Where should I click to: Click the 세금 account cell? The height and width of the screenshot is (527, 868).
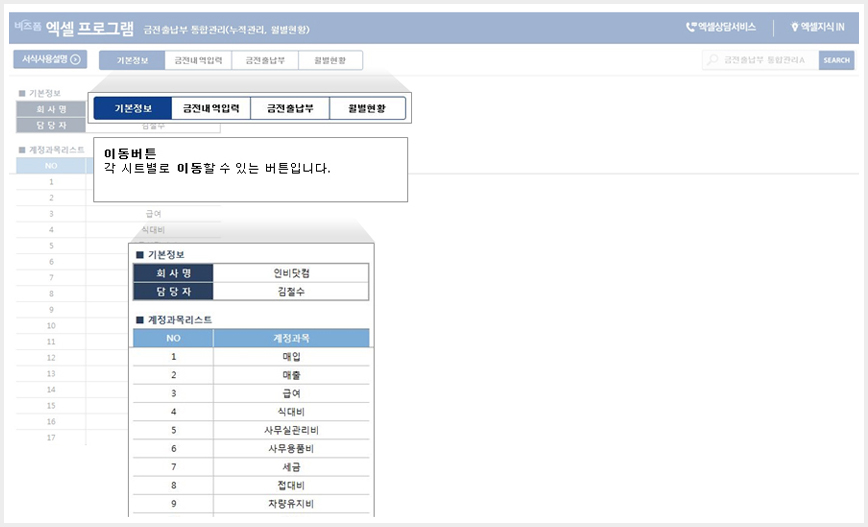(x=291, y=467)
